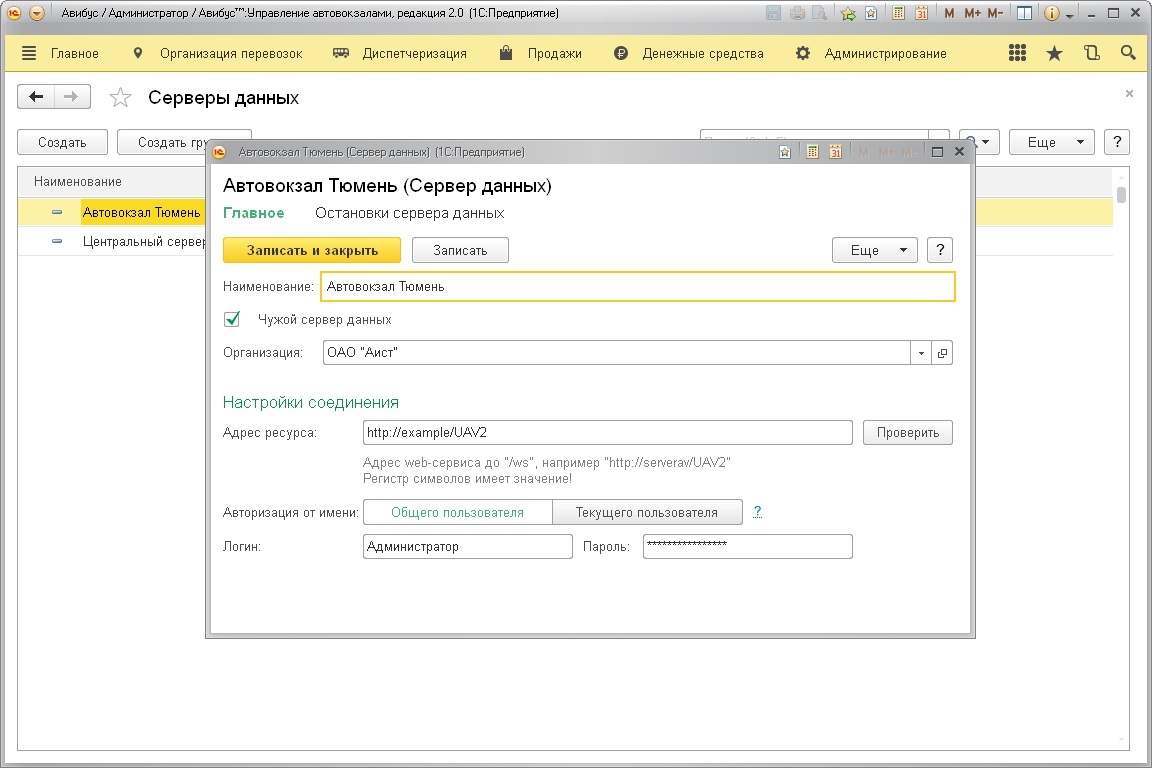Add Серверы данных to favorites star
The width and height of the screenshot is (1152, 768).
[x=120, y=97]
